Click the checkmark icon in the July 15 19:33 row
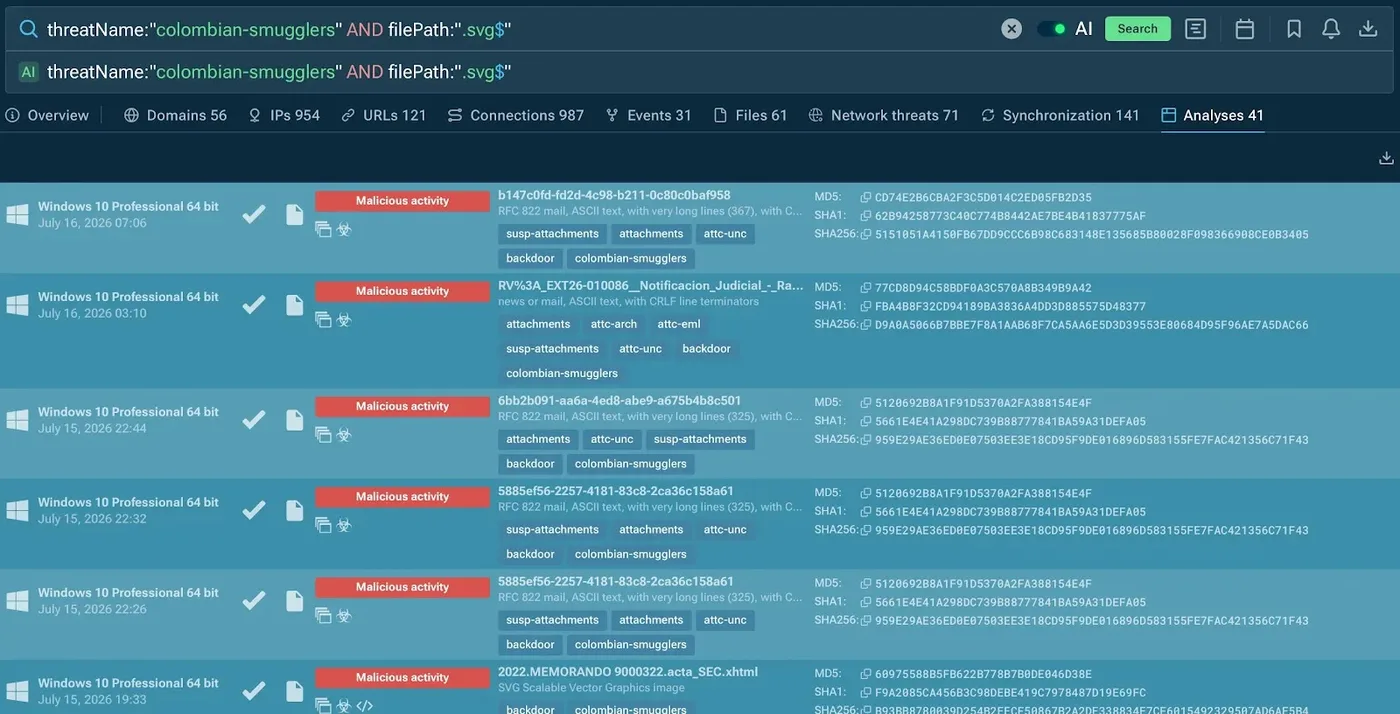Image resolution: width=1400 pixels, height=714 pixels. coord(254,690)
